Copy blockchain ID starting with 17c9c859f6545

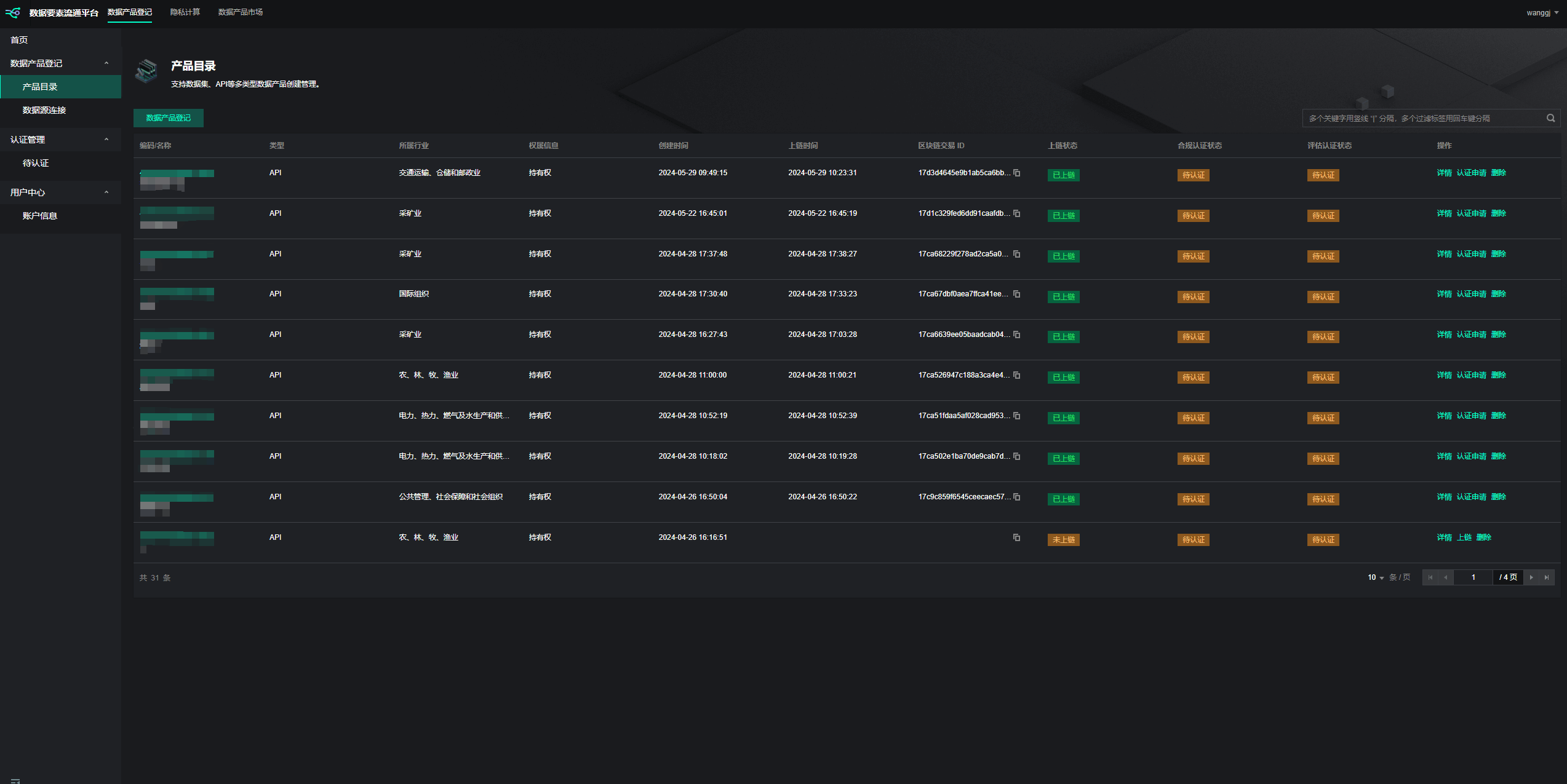pyautogui.click(x=1016, y=497)
